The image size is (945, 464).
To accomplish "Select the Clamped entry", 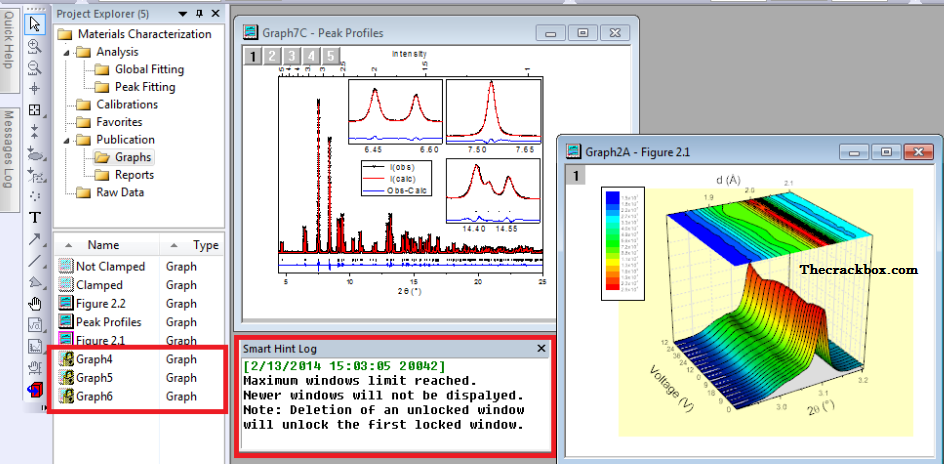I will tap(99, 285).
